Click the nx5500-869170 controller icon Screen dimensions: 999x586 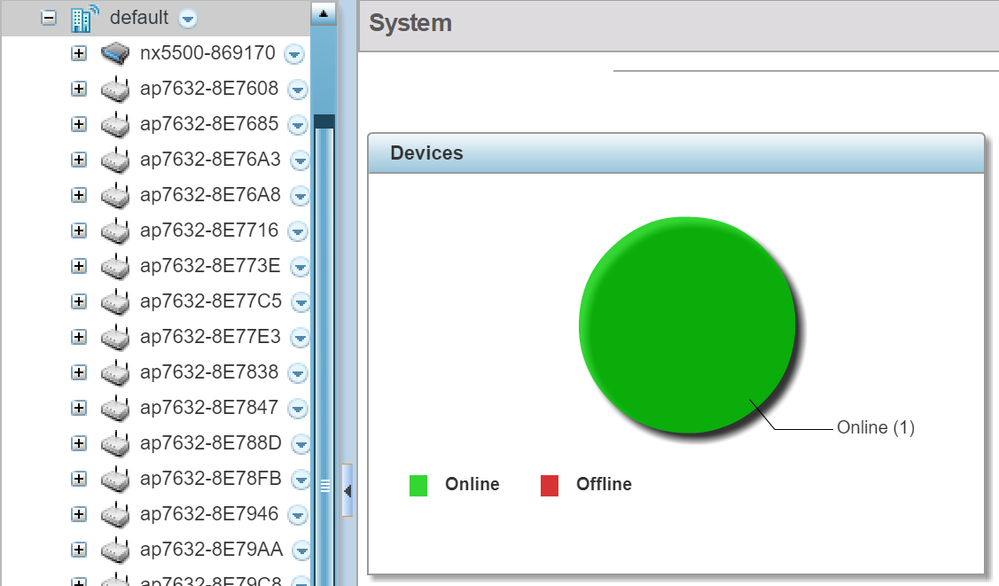coord(115,53)
